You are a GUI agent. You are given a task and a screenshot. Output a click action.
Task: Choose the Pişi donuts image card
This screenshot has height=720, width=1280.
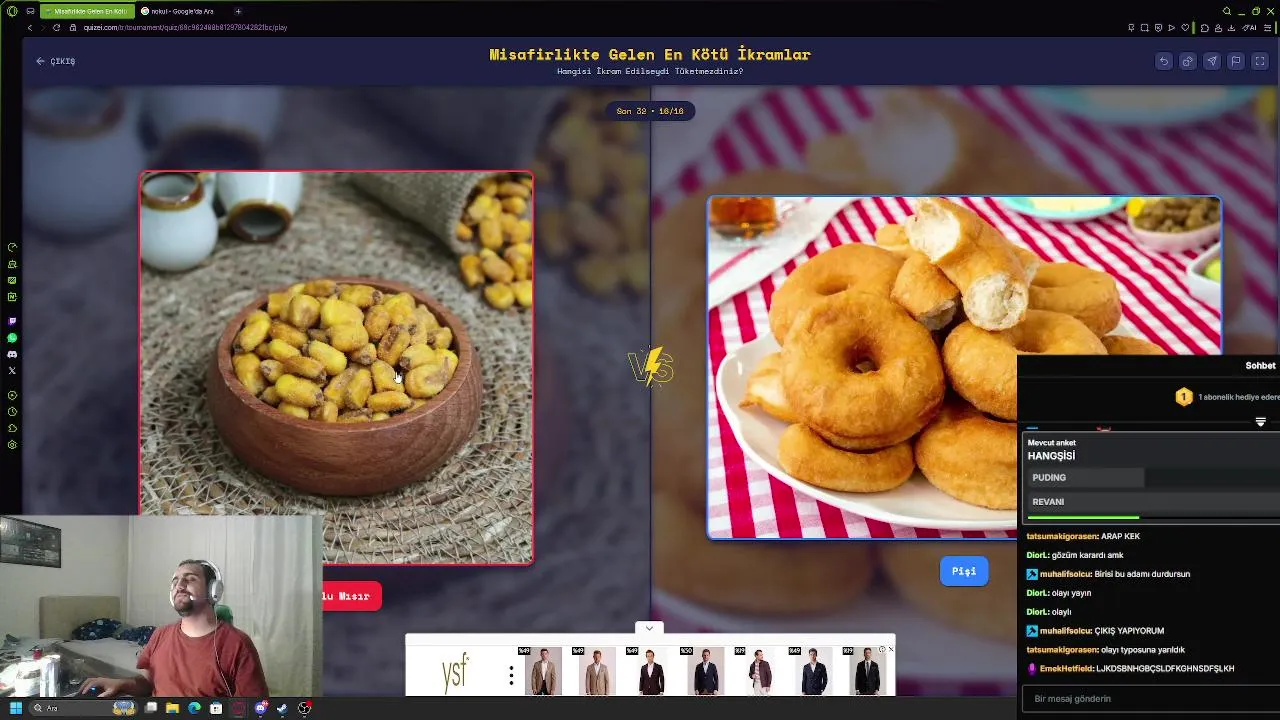[x=964, y=367]
